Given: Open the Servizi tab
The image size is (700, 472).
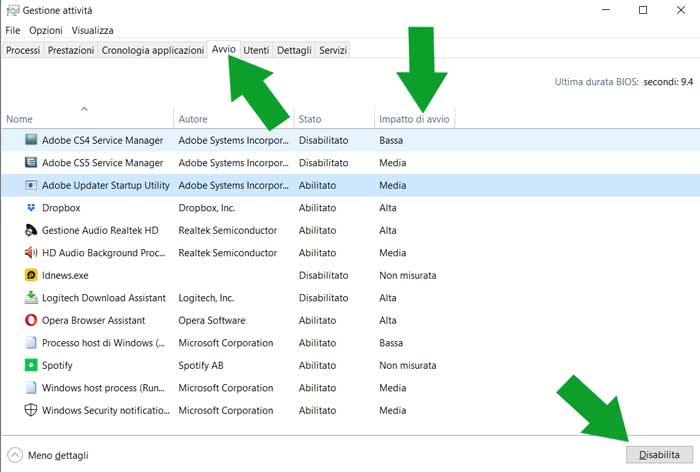Looking at the screenshot, I should coord(333,50).
